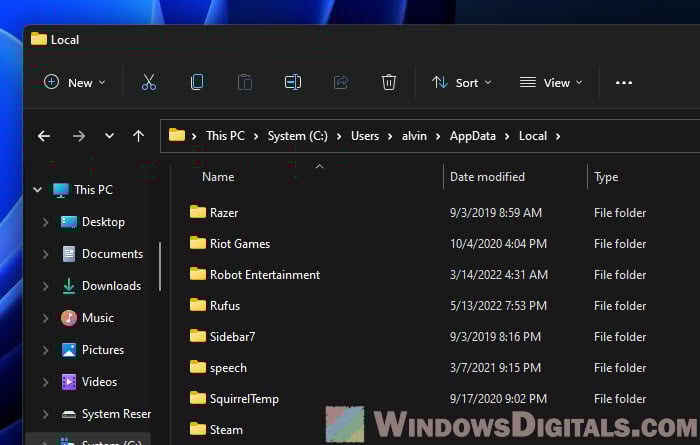The width and height of the screenshot is (700, 445).
Task: Expand the Music tree node
Action: pos(45,318)
